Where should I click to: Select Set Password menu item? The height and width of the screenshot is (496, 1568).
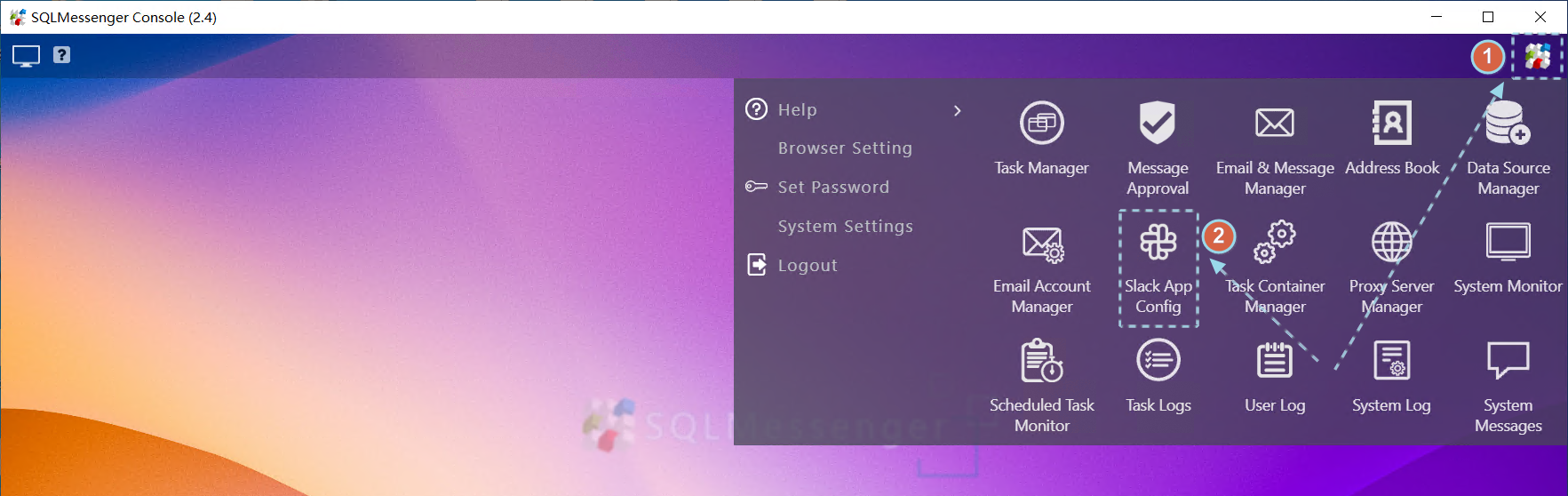click(x=833, y=188)
